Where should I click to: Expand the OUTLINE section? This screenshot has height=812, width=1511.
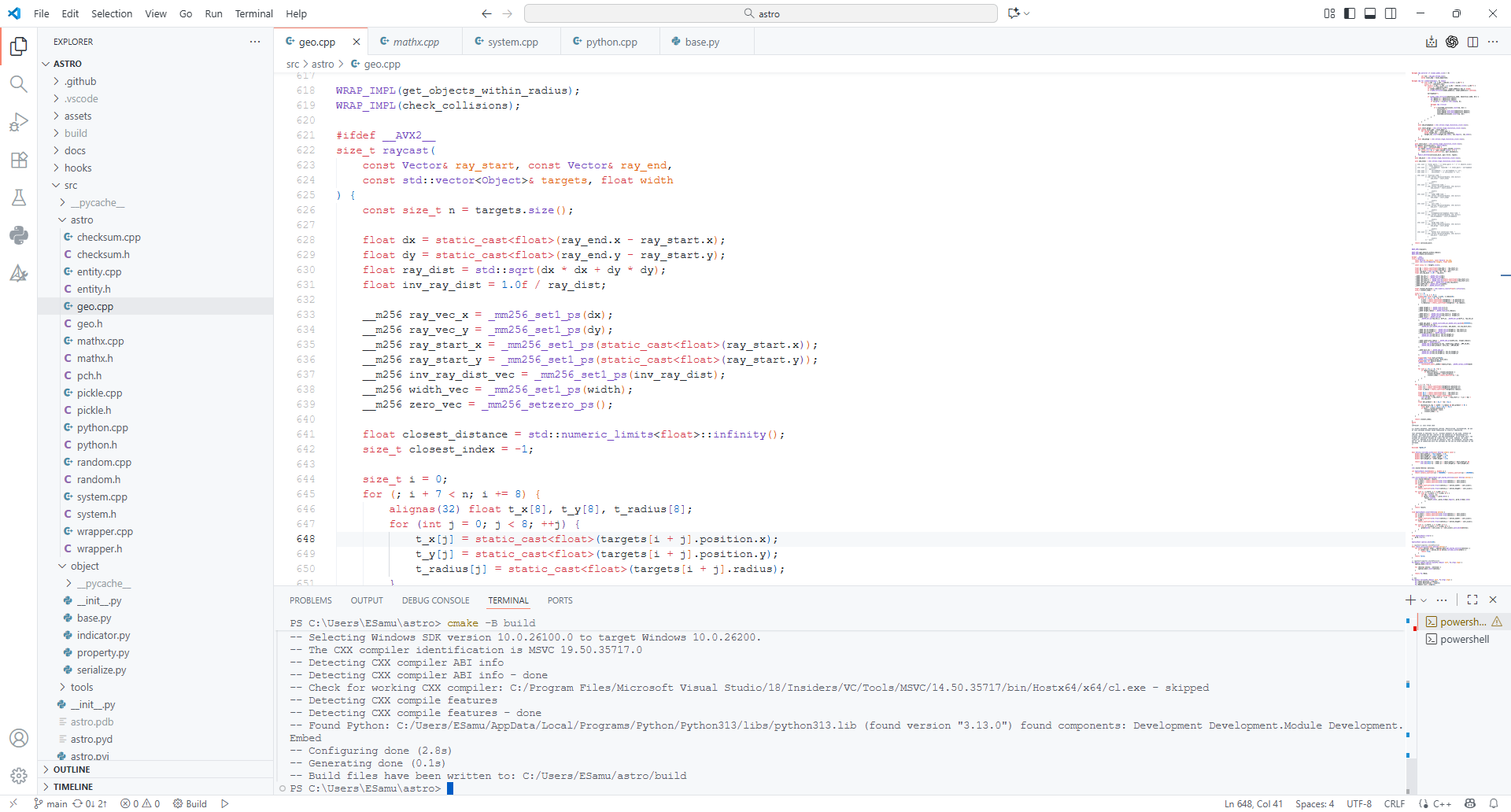(x=72, y=770)
